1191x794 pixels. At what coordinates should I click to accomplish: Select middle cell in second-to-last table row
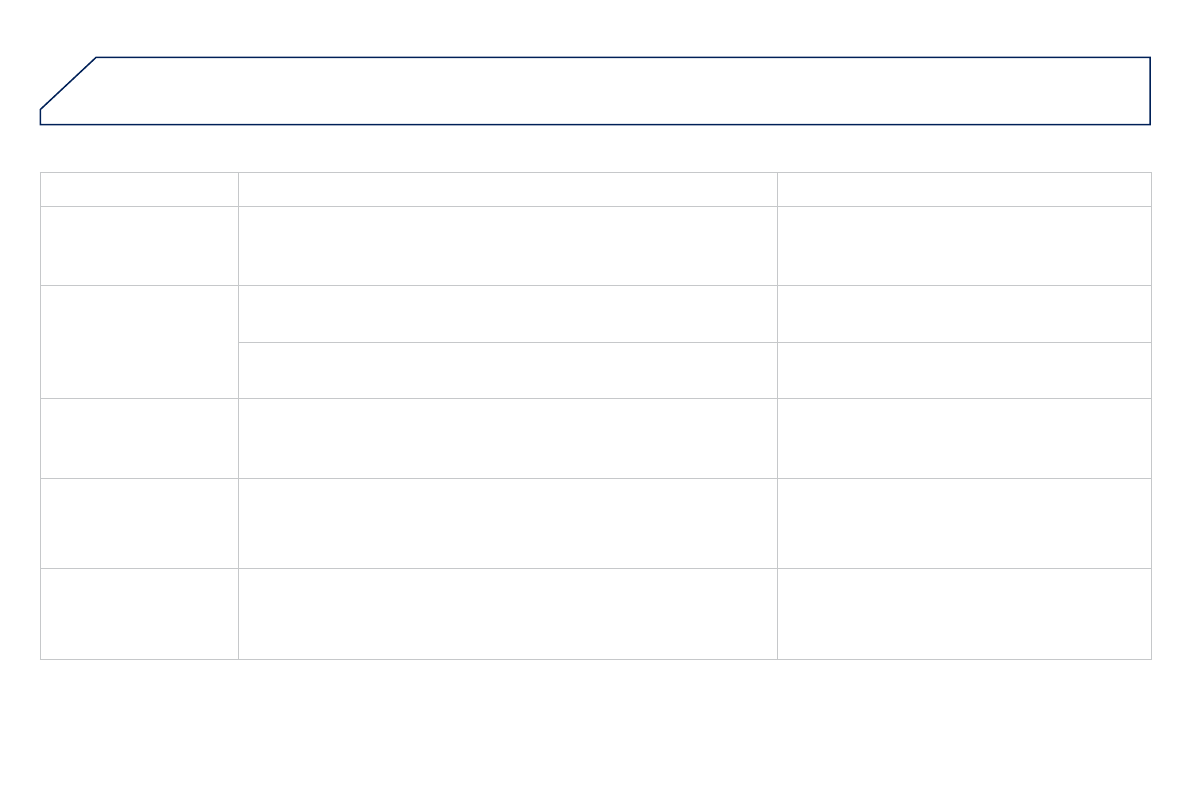click(x=507, y=524)
